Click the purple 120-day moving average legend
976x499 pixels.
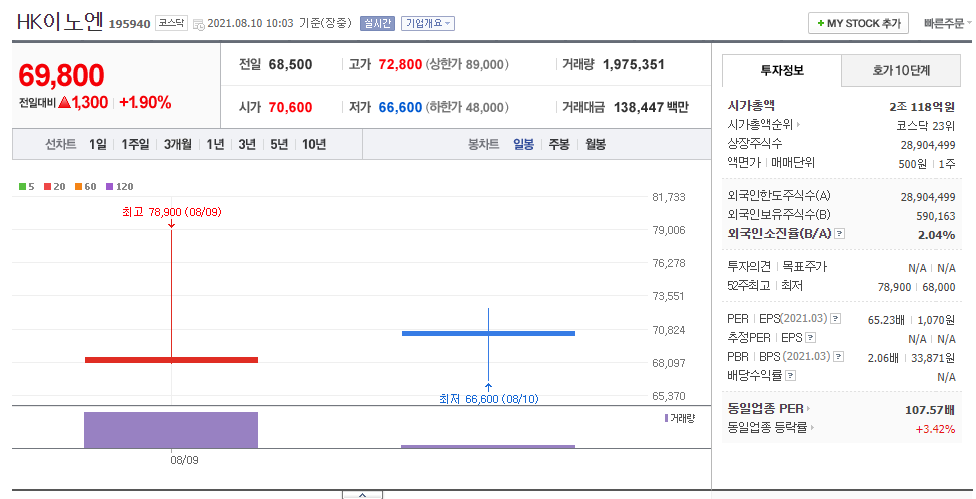pyautogui.click(x=120, y=187)
